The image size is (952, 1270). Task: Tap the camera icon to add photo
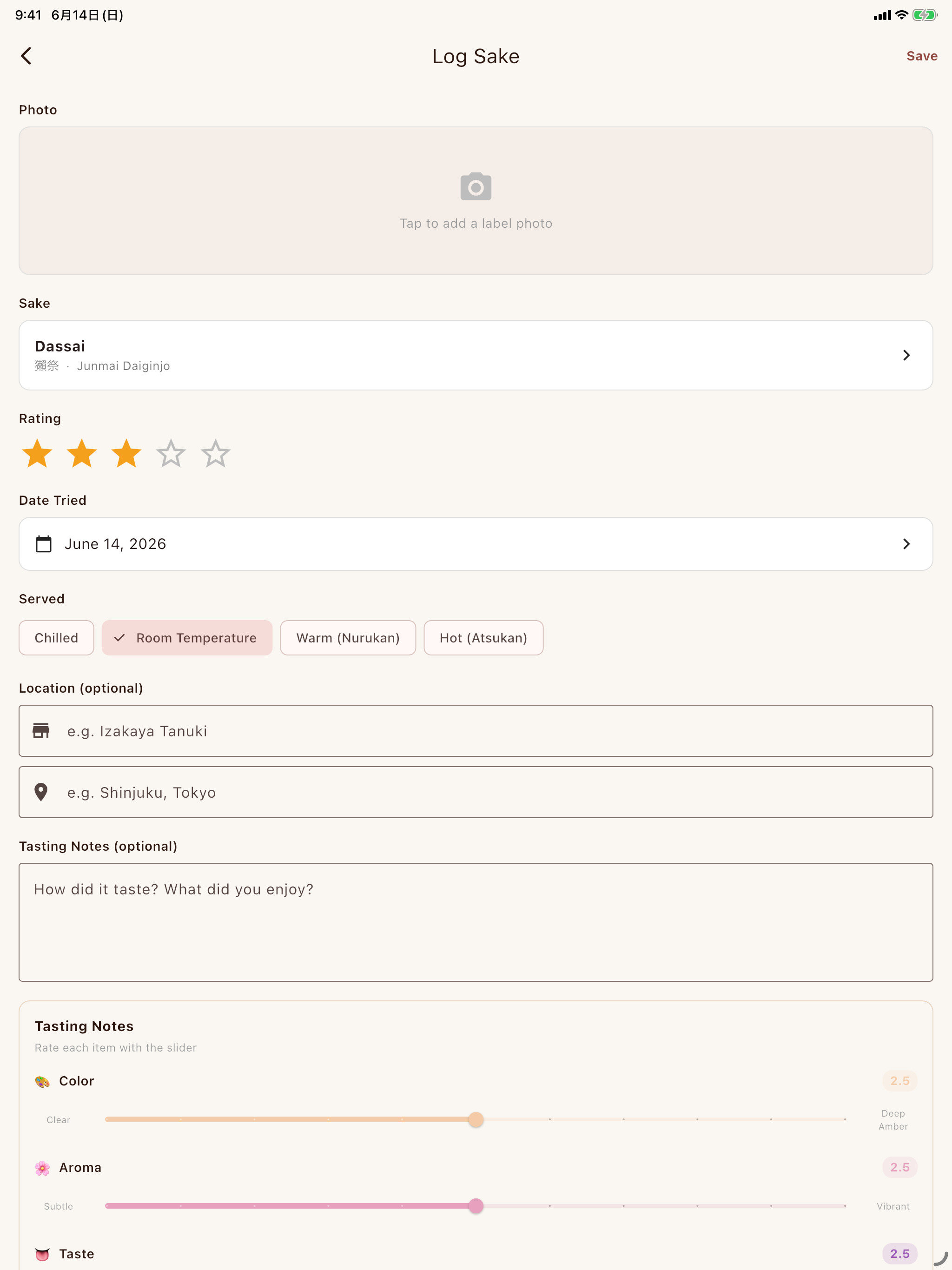click(x=476, y=186)
